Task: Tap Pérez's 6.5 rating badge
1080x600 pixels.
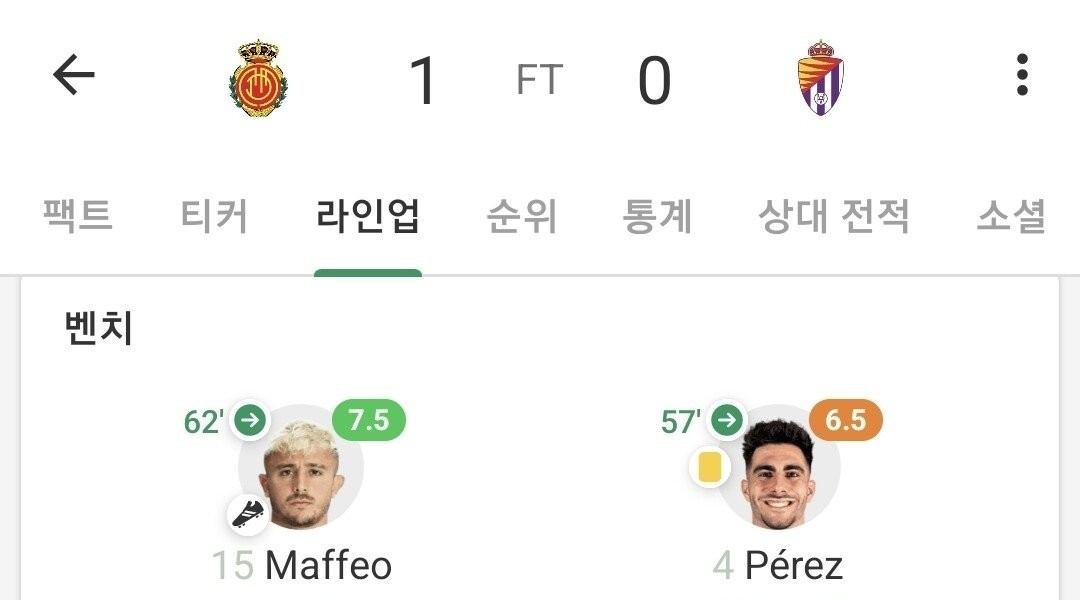Action: [845, 420]
